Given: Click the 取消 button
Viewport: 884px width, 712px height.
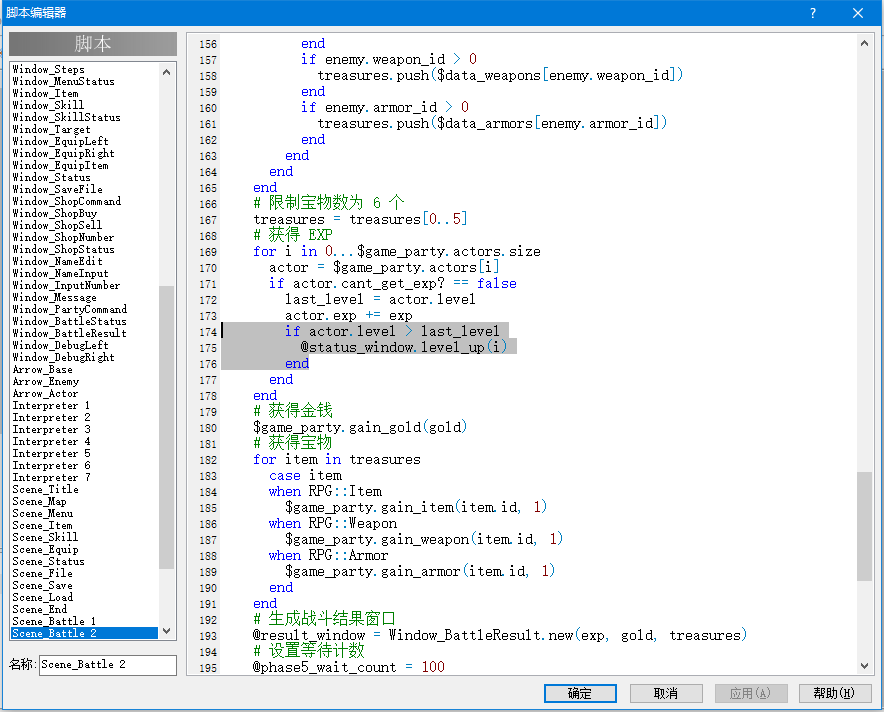Looking at the screenshot, I should click(x=666, y=693).
